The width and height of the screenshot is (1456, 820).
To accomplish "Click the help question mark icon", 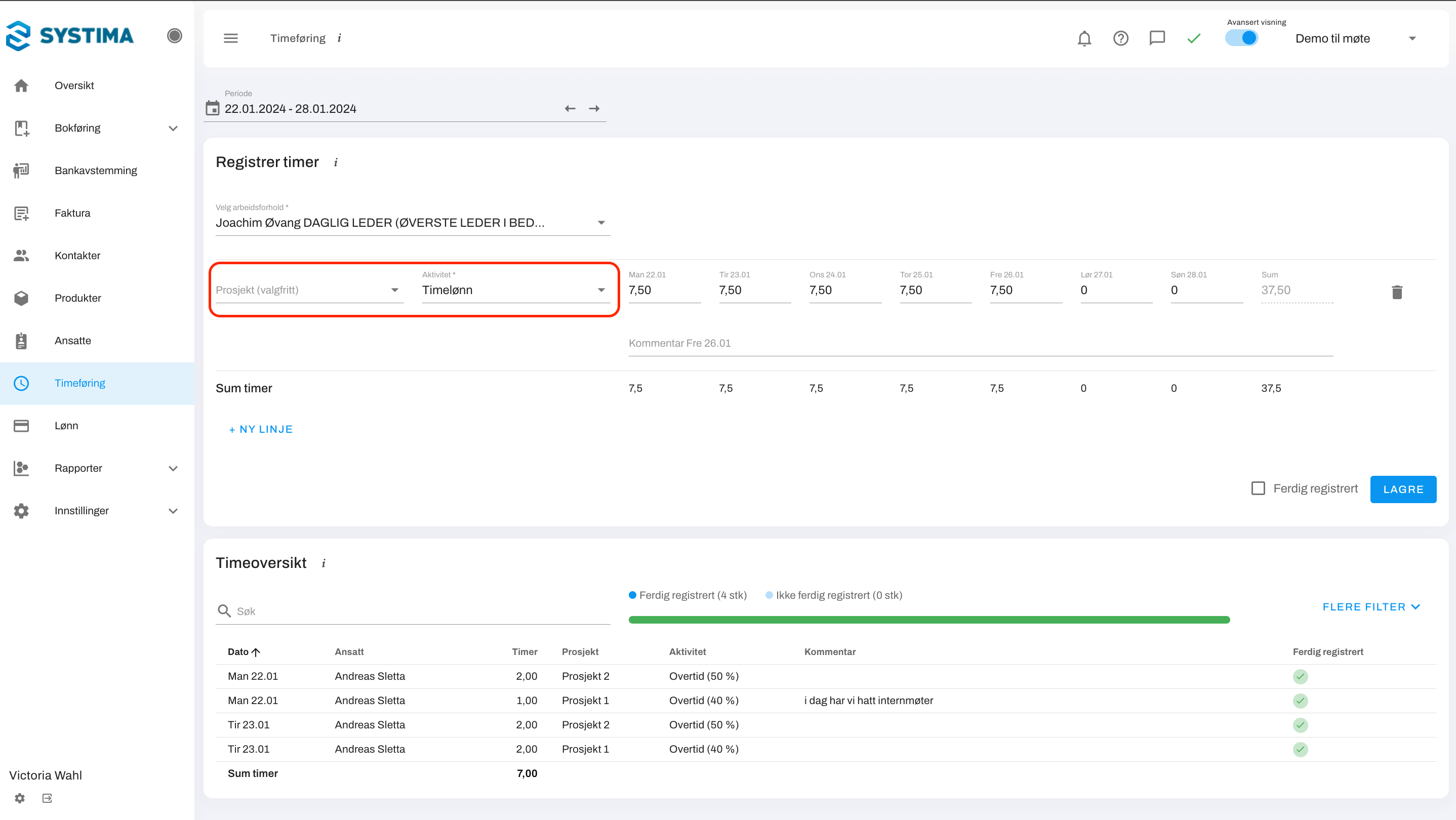I will [1120, 38].
